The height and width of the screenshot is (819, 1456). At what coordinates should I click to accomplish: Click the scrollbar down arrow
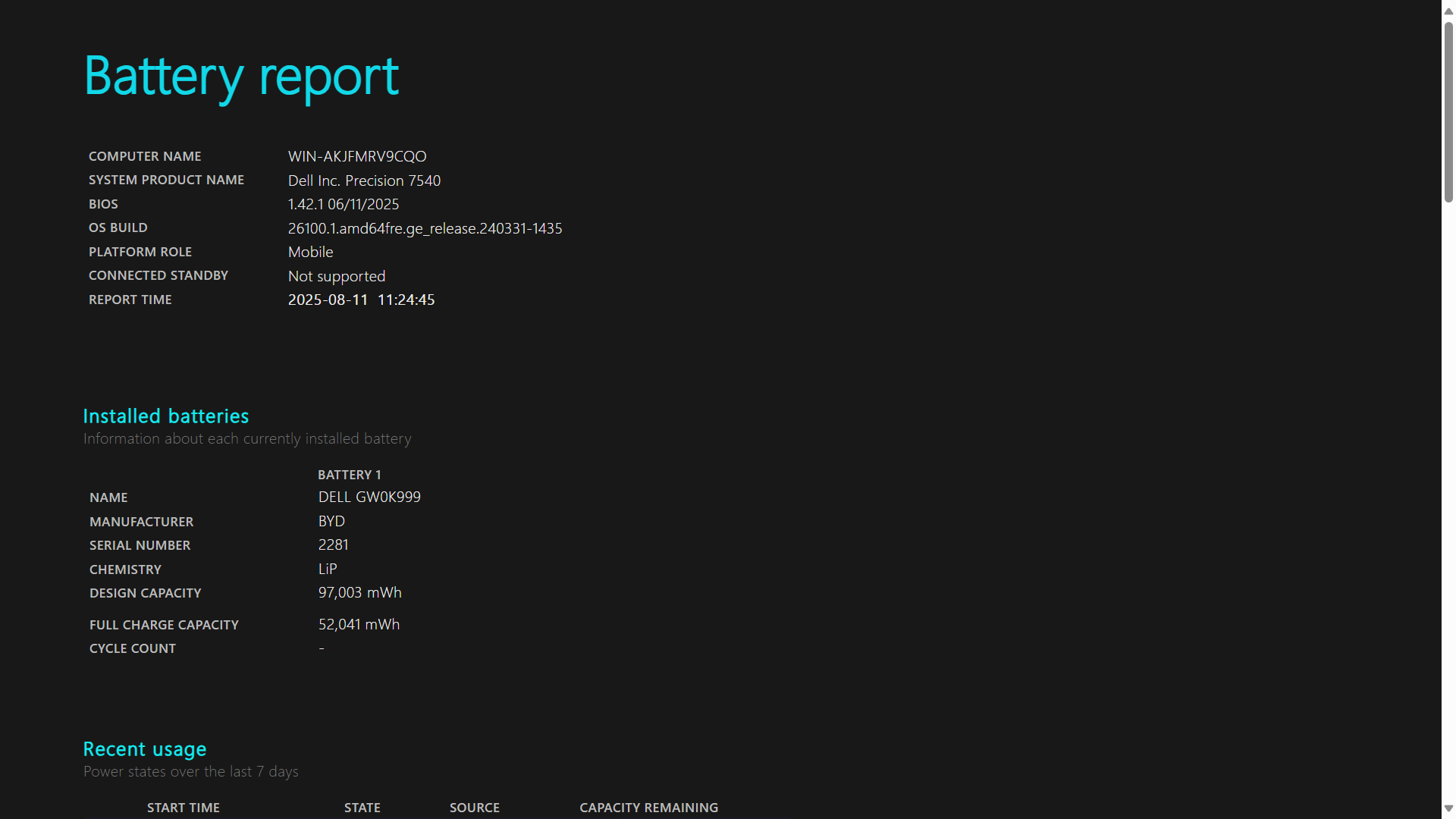point(1448,808)
